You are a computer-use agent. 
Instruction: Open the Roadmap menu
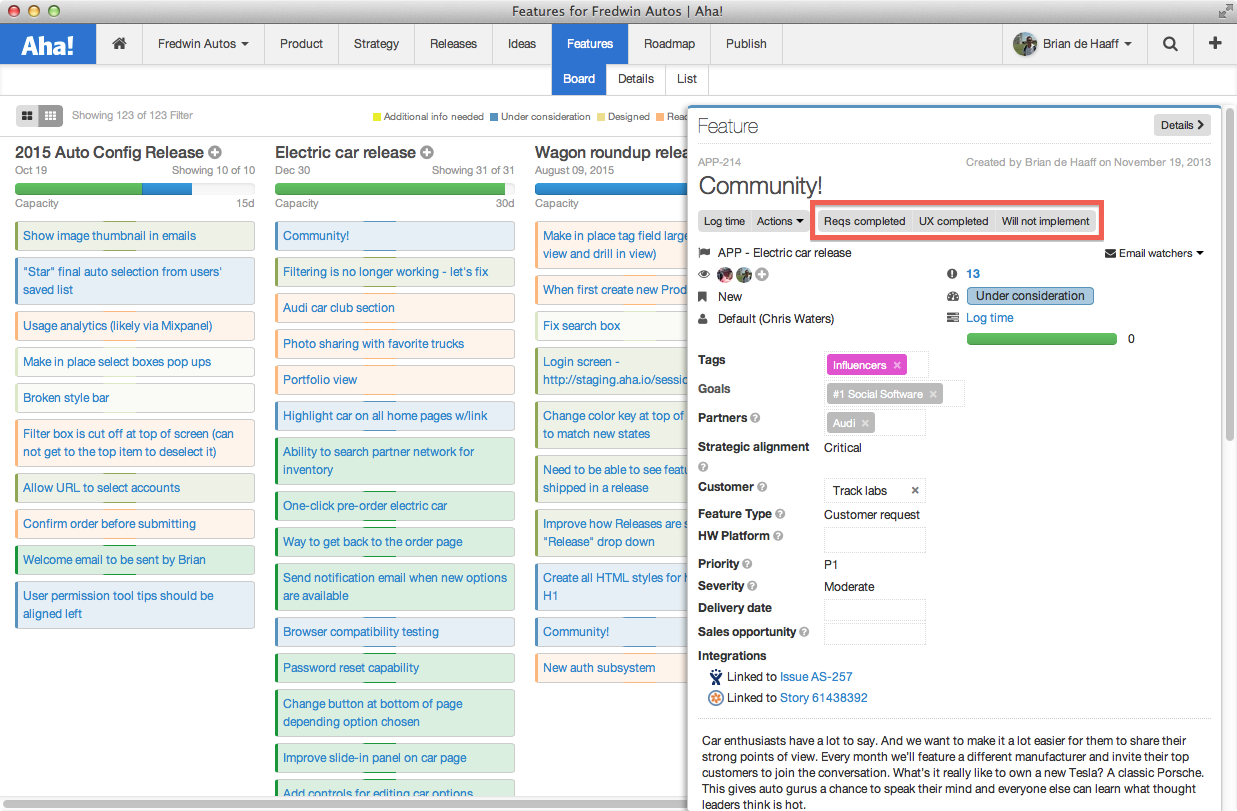click(x=669, y=44)
